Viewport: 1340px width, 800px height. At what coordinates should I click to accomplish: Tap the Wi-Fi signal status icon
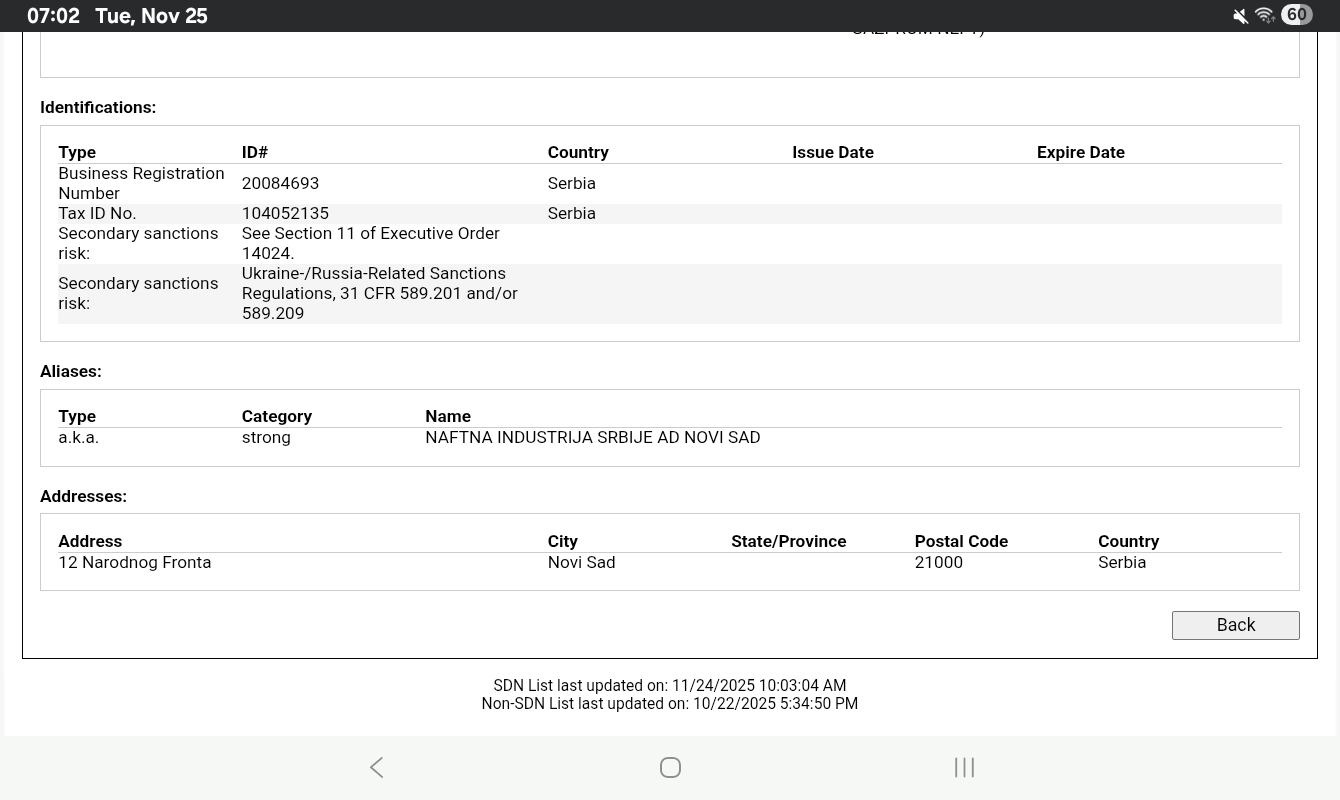[x=1264, y=16]
